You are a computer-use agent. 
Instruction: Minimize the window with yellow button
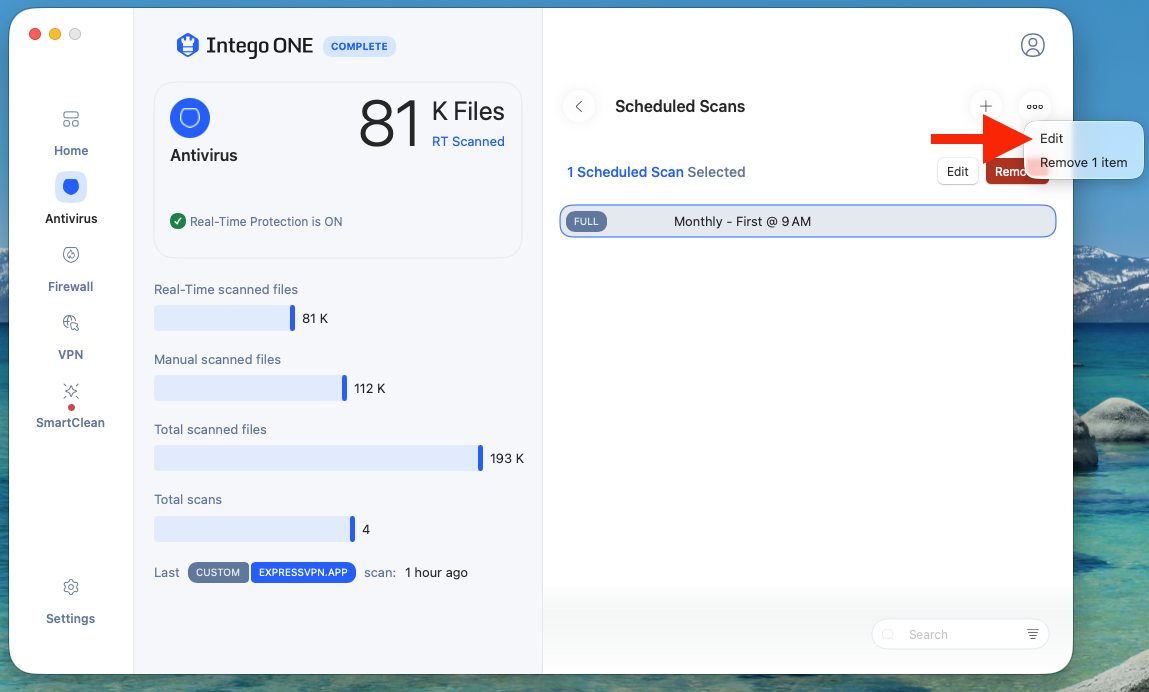coord(55,34)
